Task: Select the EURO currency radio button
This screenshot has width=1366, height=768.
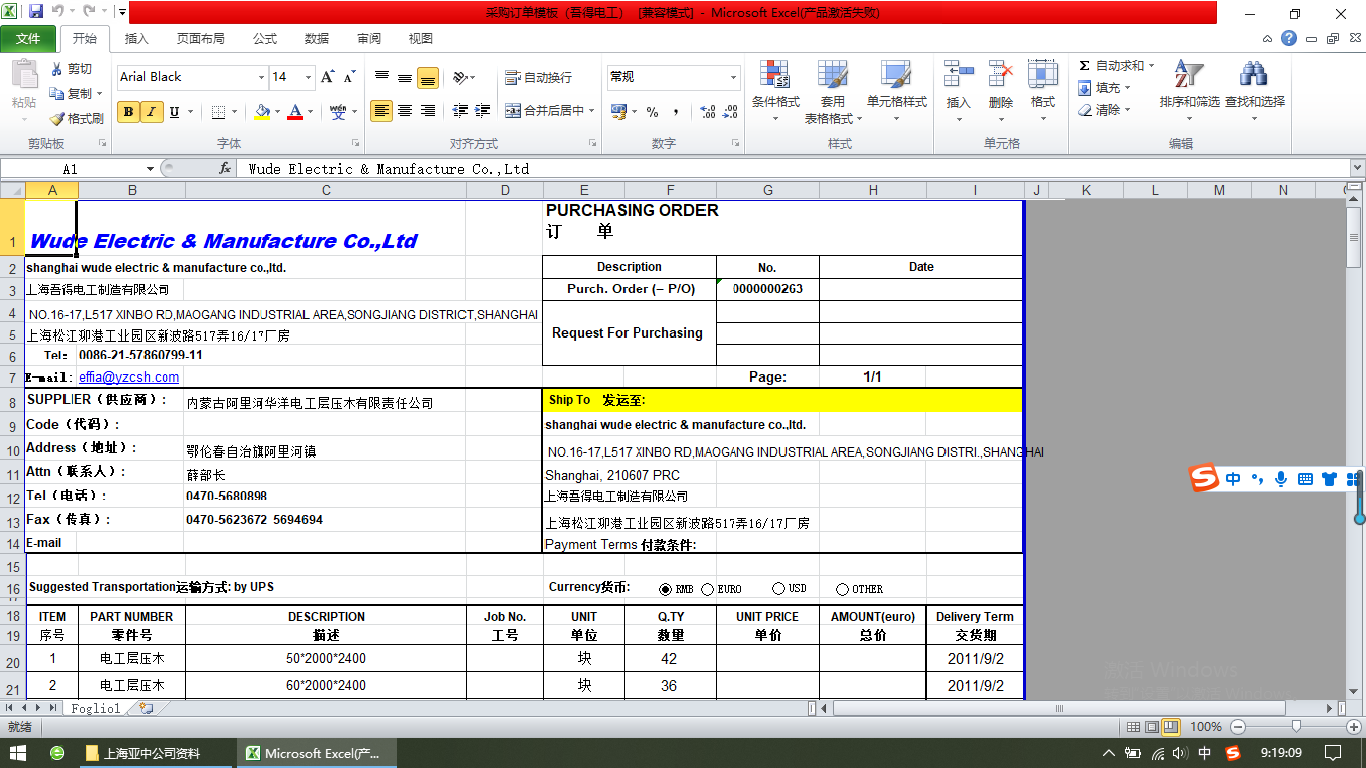Action: pyautogui.click(x=708, y=590)
